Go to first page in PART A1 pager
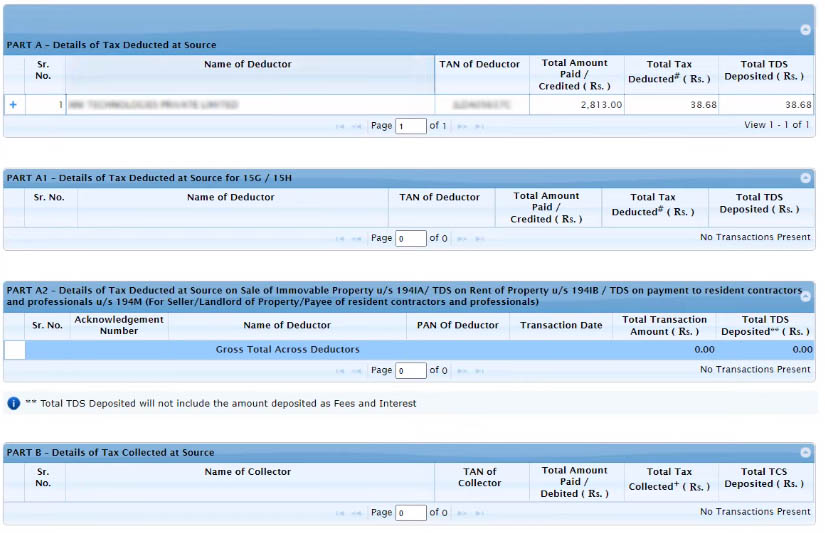The height and width of the screenshot is (533, 825). pyautogui.click(x=340, y=239)
